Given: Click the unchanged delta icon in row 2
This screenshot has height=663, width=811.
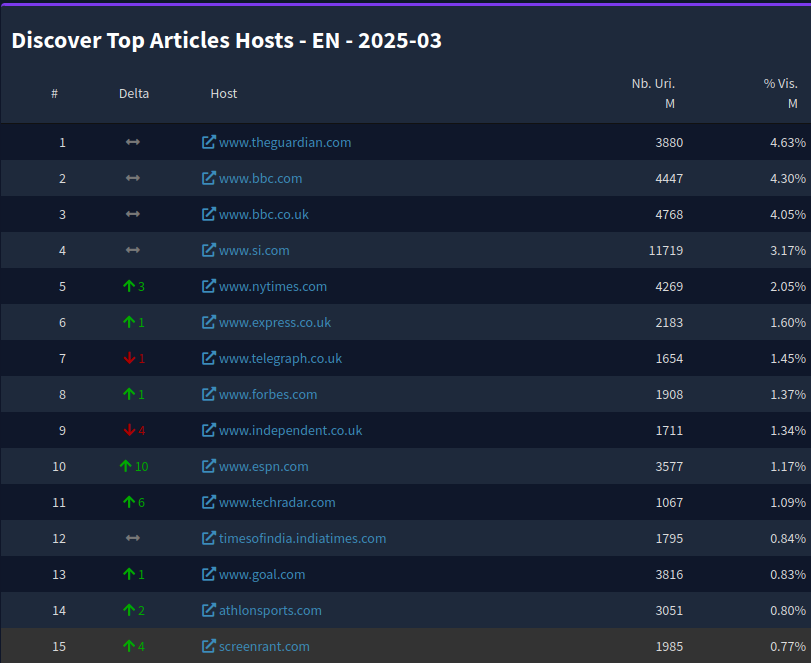Looking at the screenshot, I should tap(133, 178).
